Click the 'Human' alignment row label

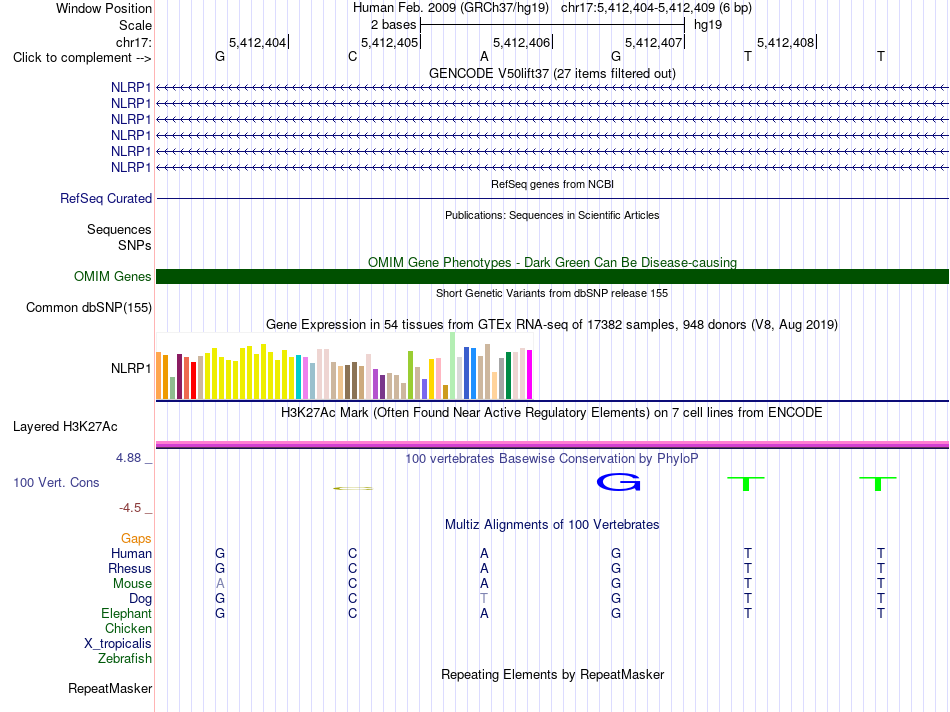(131, 553)
